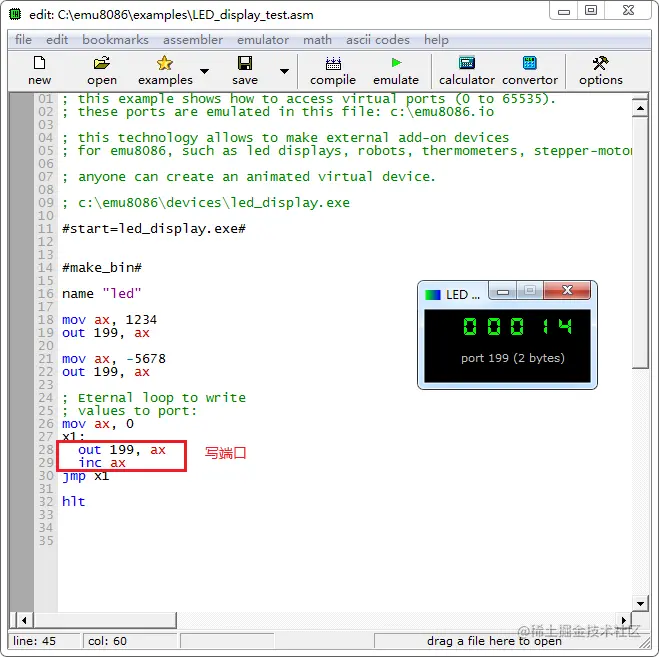Close the LED display window
The height and width of the screenshot is (657, 659).
tap(567, 290)
